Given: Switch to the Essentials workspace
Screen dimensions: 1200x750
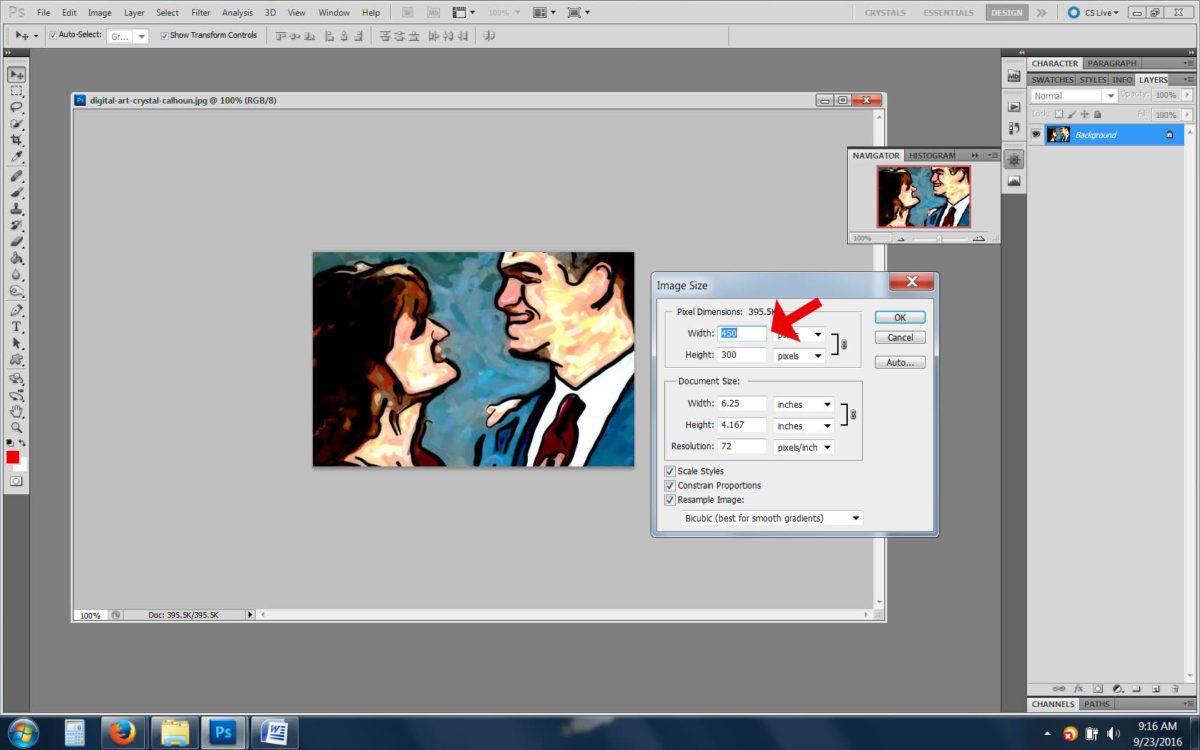Looking at the screenshot, I should [948, 13].
